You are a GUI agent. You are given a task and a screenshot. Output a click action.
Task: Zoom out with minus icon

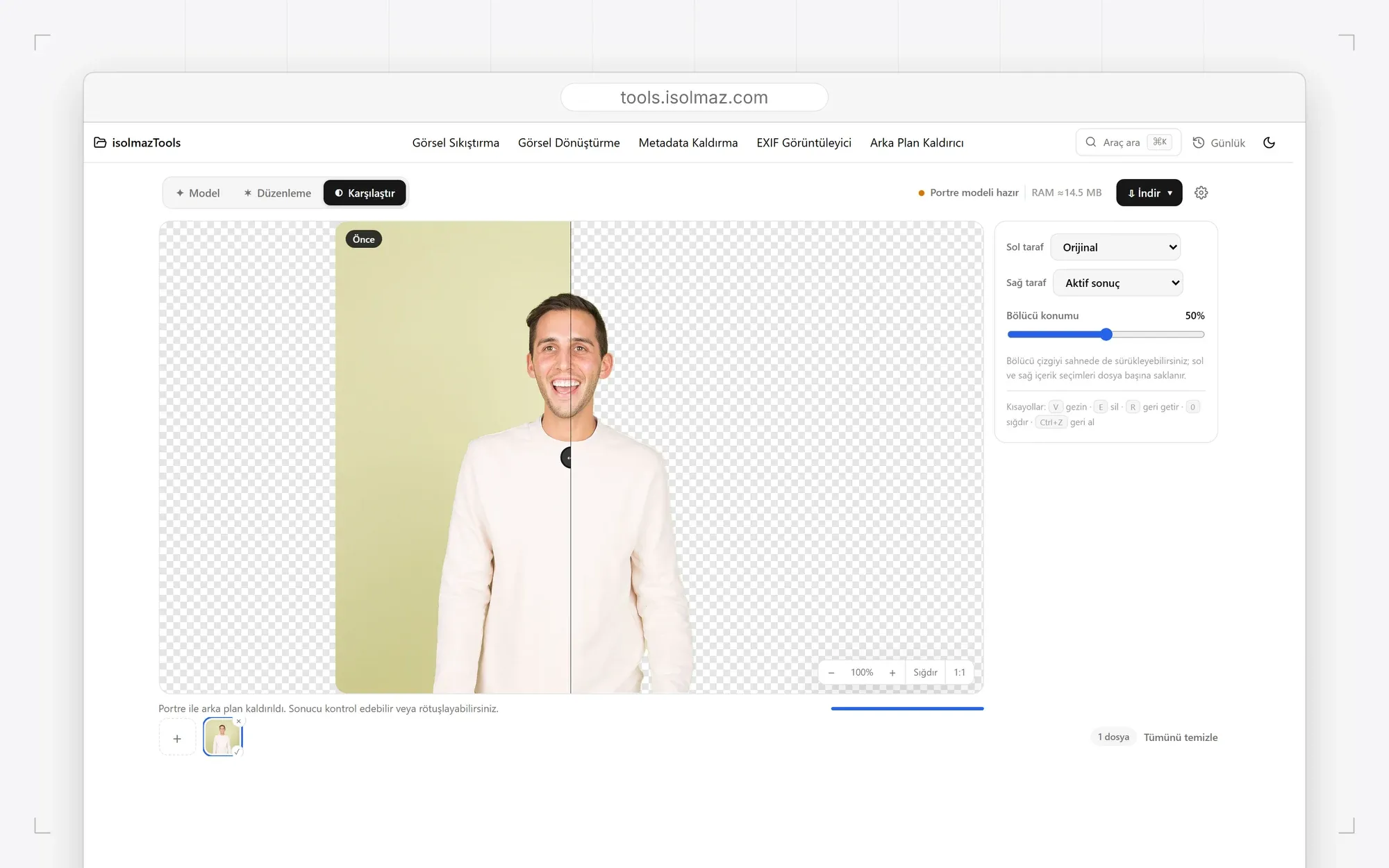831,672
